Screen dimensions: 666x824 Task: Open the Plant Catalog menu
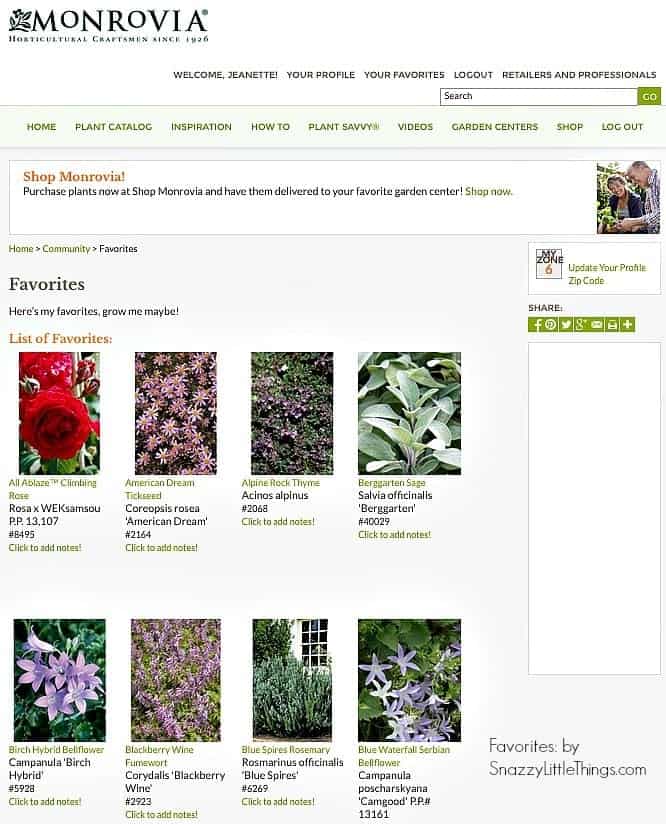pyautogui.click(x=114, y=127)
